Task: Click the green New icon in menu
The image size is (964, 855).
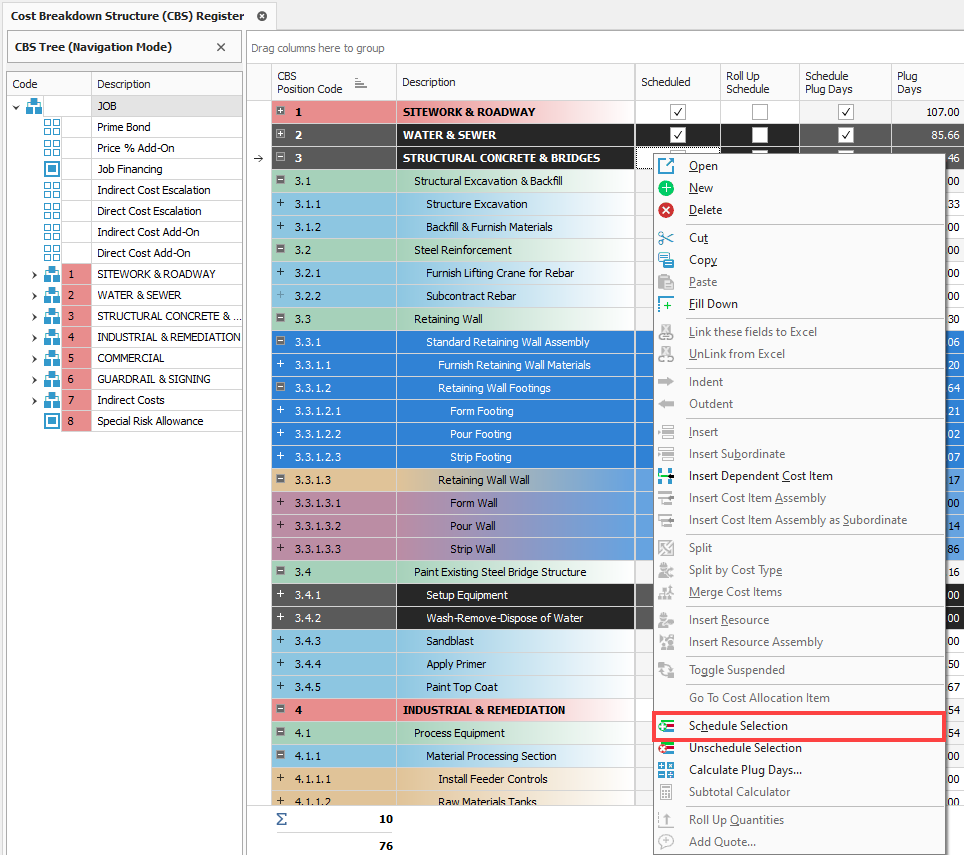Action: pos(666,188)
